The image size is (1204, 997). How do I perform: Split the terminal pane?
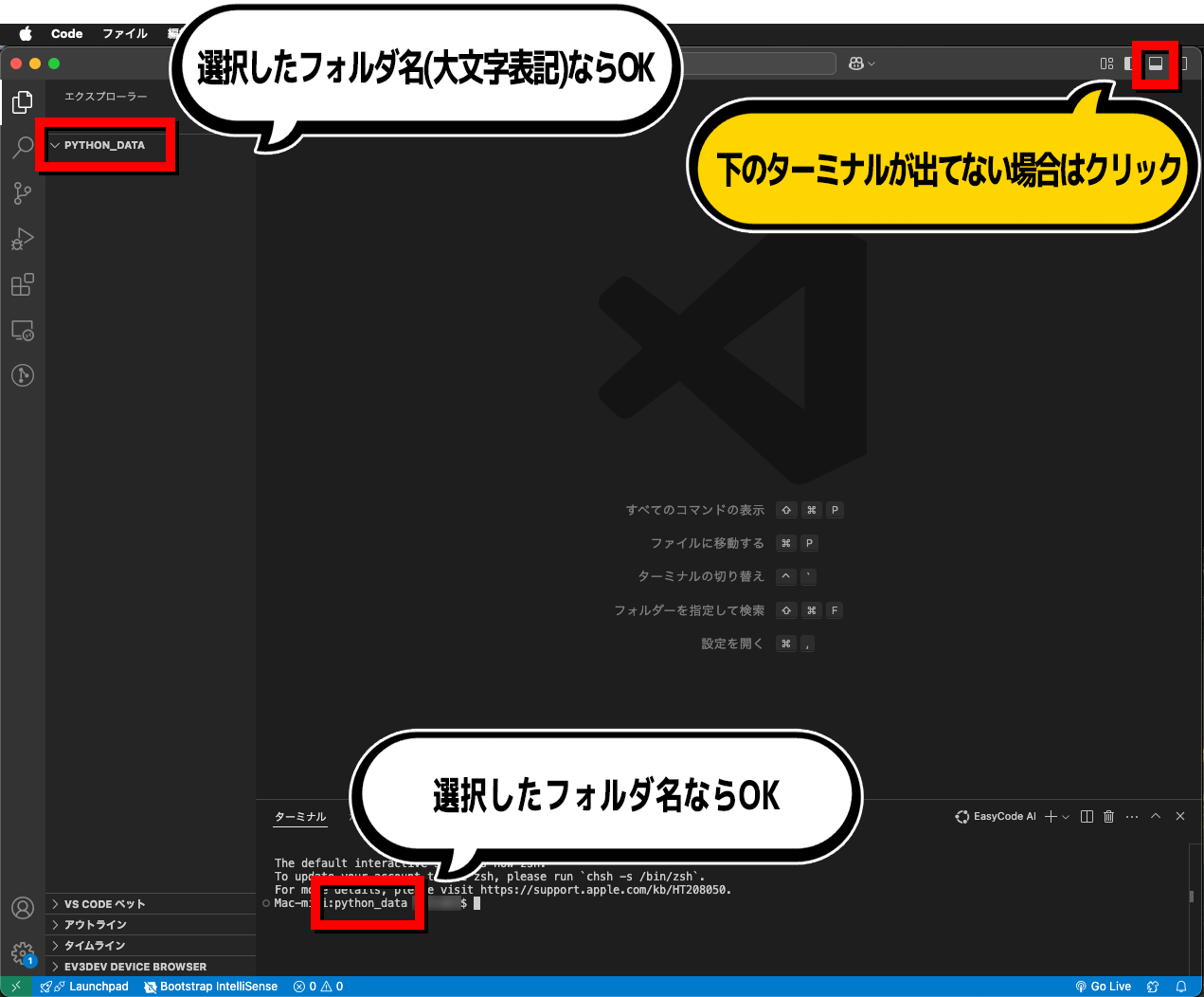coord(1087,816)
